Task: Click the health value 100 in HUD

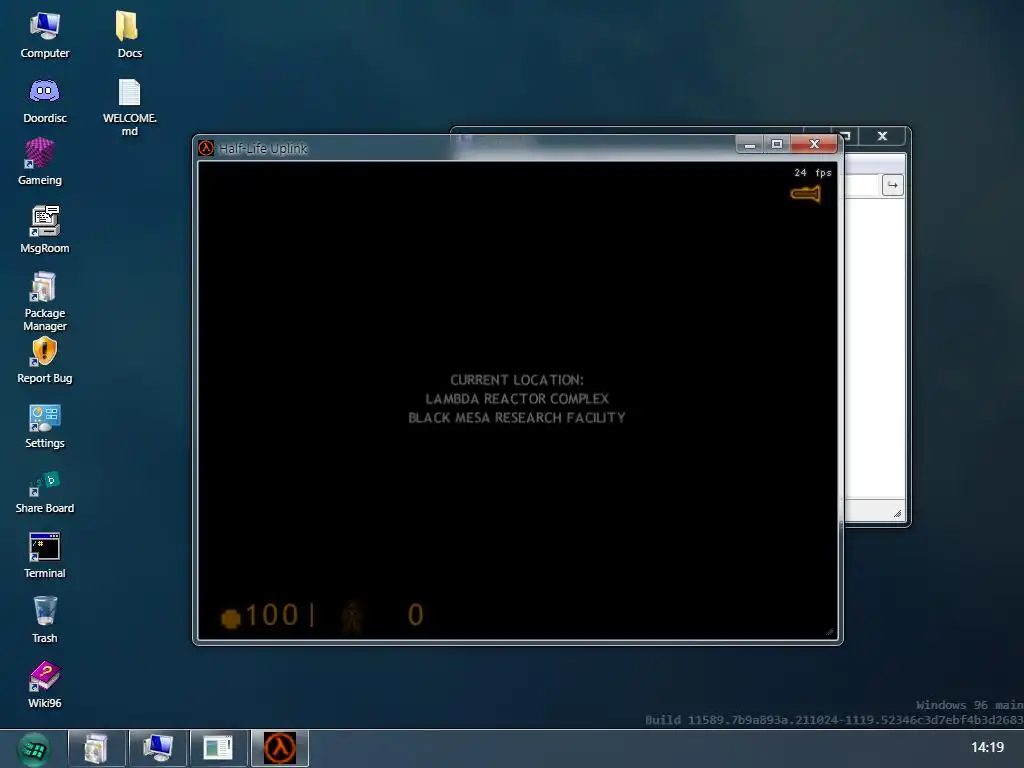Action: tap(272, 615)
